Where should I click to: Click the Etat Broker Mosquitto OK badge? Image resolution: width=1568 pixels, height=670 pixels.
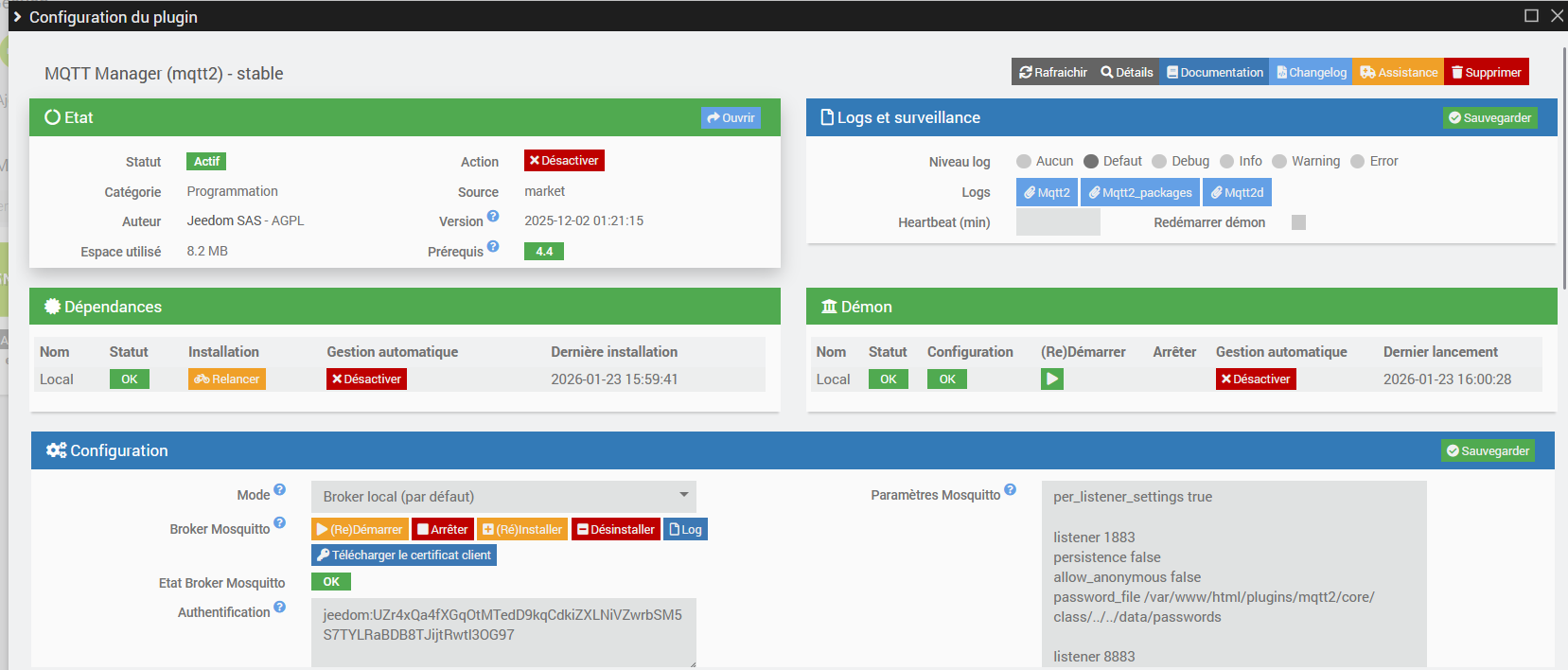(x=331, y=581)
